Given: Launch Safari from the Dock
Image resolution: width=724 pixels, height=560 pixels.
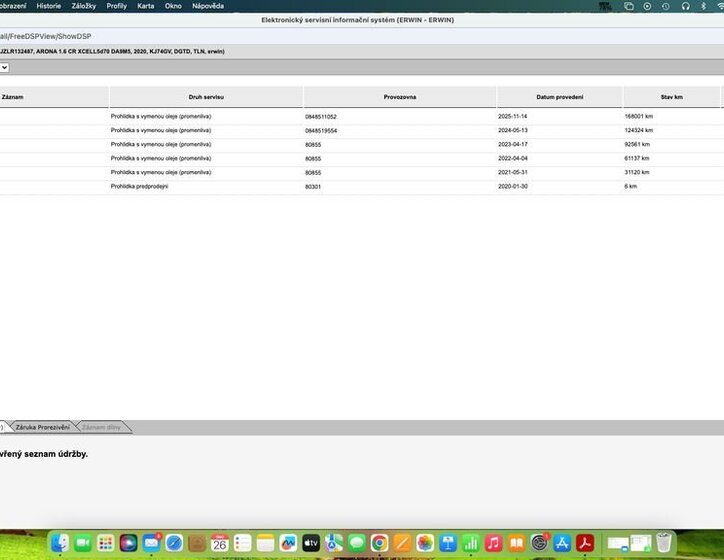Looking at the screenshot, I should point(174,542).
